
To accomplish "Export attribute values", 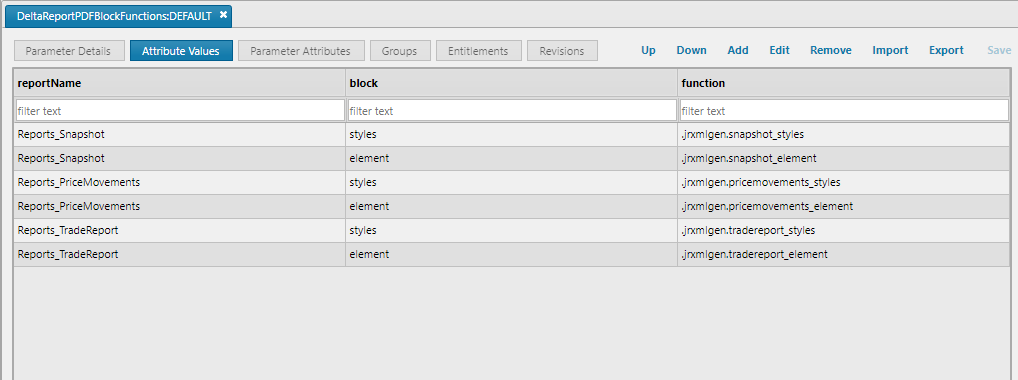I will pyautogui.click(x=946, y=50).
